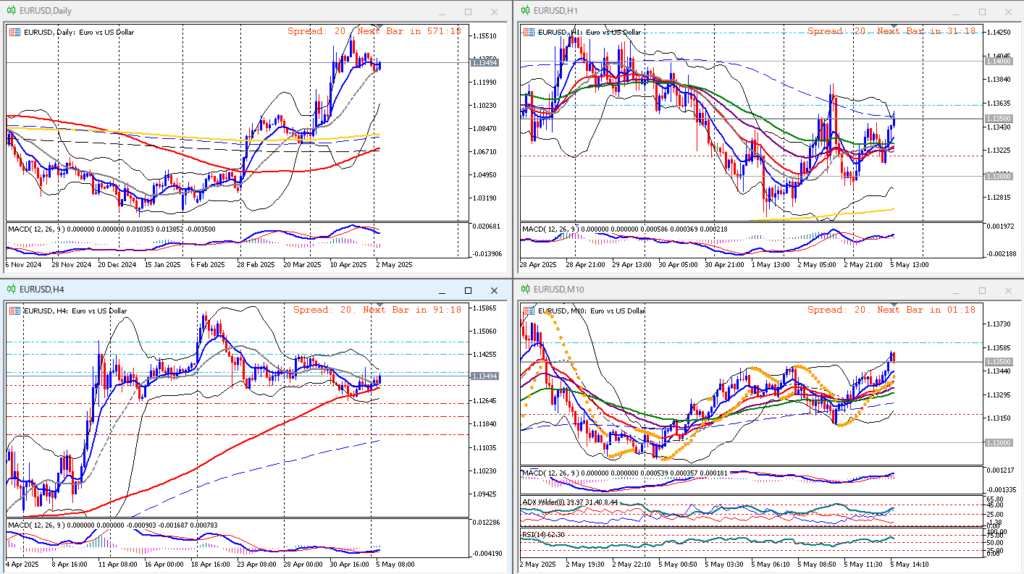
Task: Click the RSI(14) 62.30 indicator label
Action: pos(543,534)
